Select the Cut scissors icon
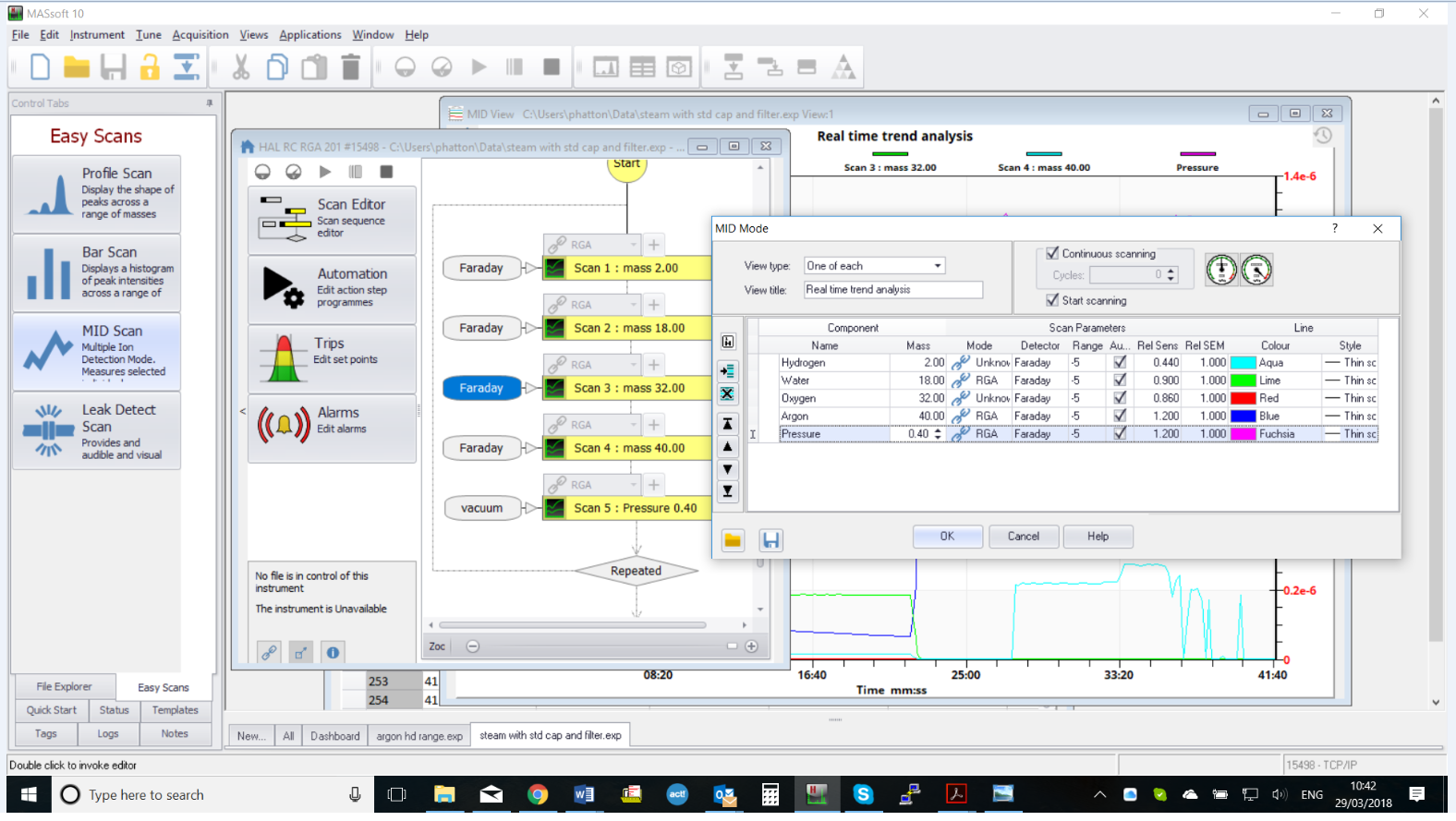This screenshot has width=1456, height=821. point(240,66)
